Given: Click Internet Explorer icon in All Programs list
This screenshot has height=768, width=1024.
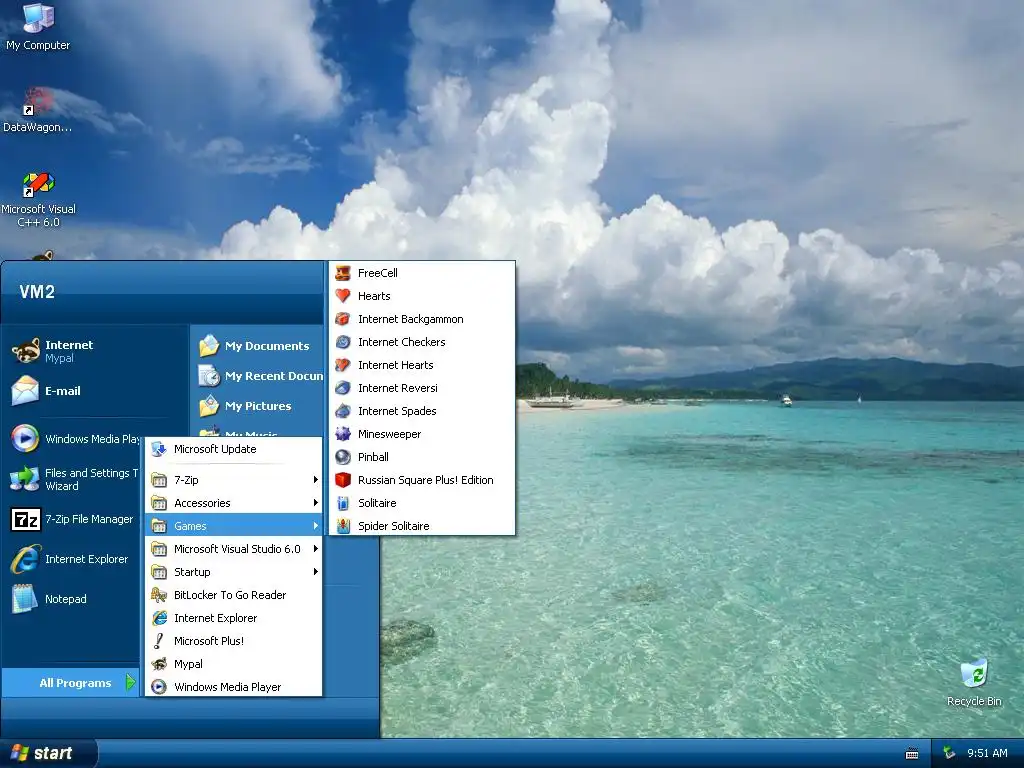Looking at the screenshot, I should coord(159,618).
